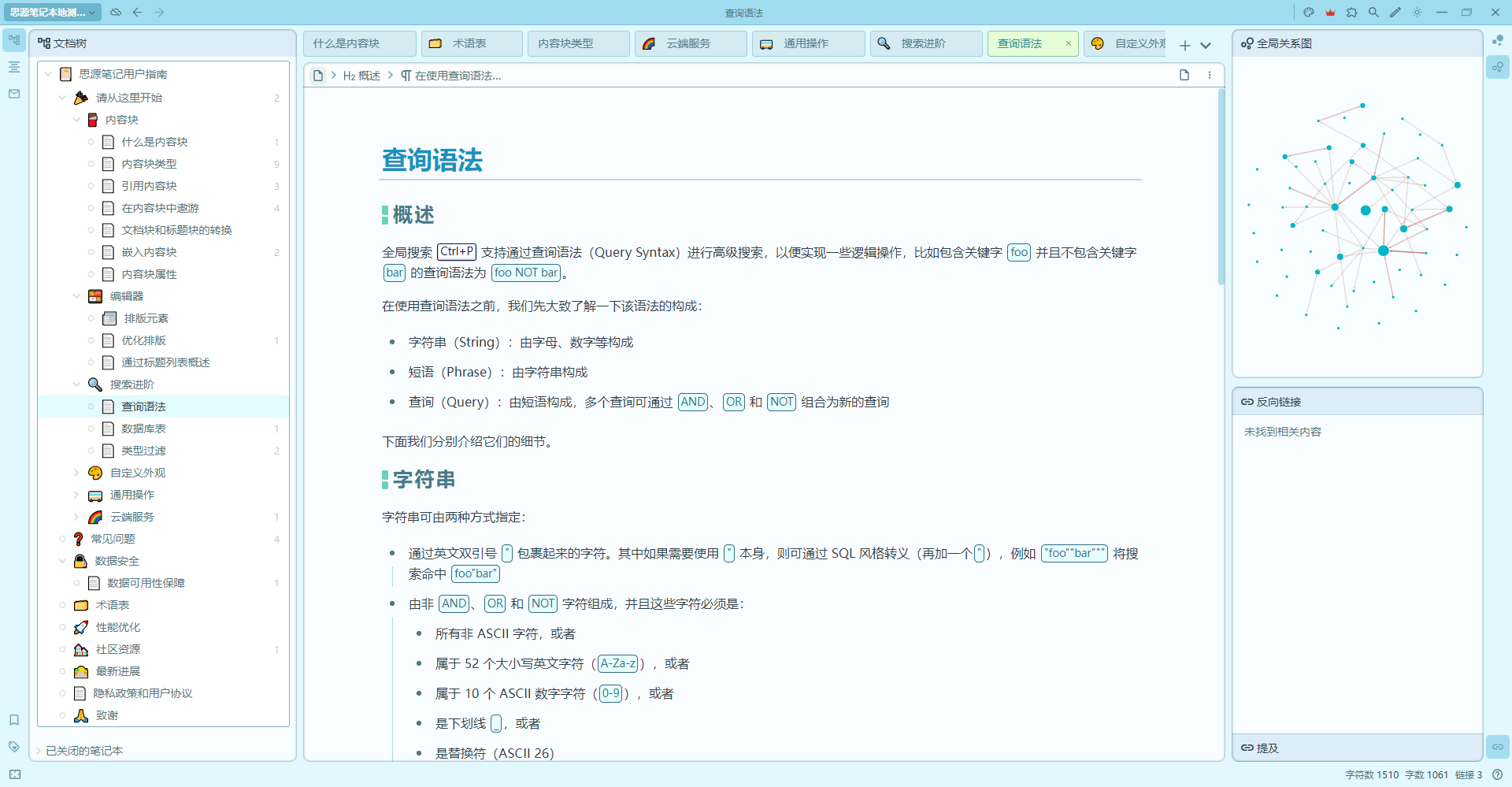Toggle read-only edit mode pencil icon
The height and width of the screenshot is (787, 1512).
[1395, 13]
